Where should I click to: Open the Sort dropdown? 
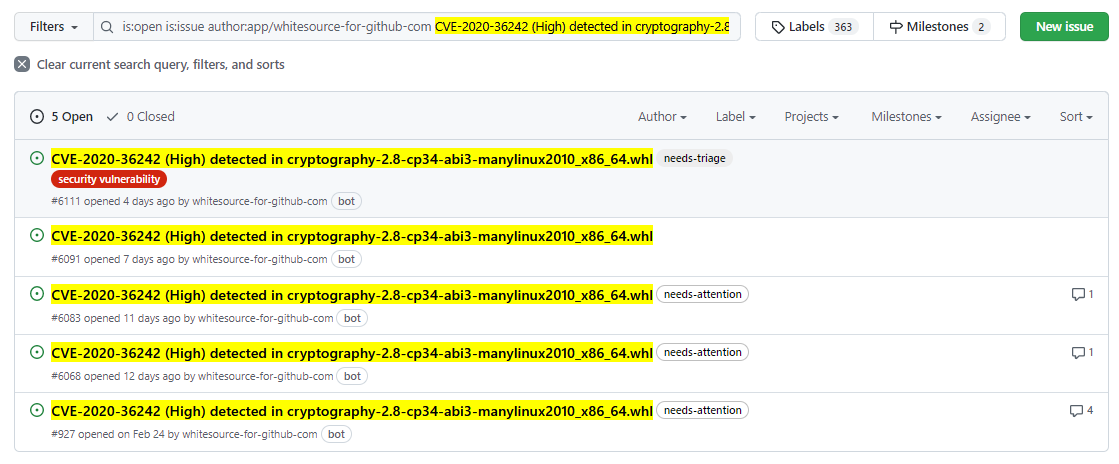(1075, 117)
